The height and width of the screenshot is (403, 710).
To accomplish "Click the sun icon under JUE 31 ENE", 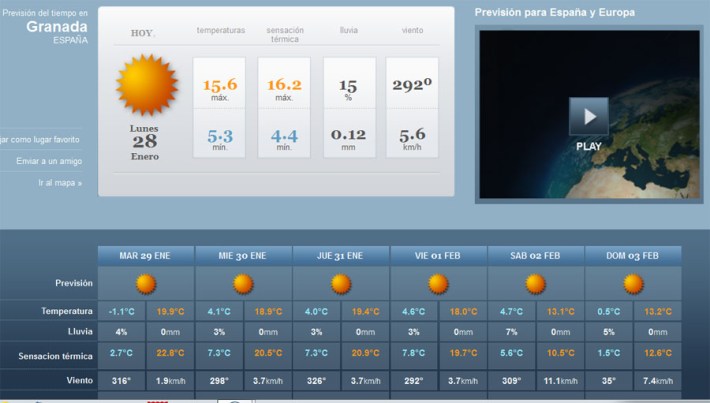I will point(341,284).
